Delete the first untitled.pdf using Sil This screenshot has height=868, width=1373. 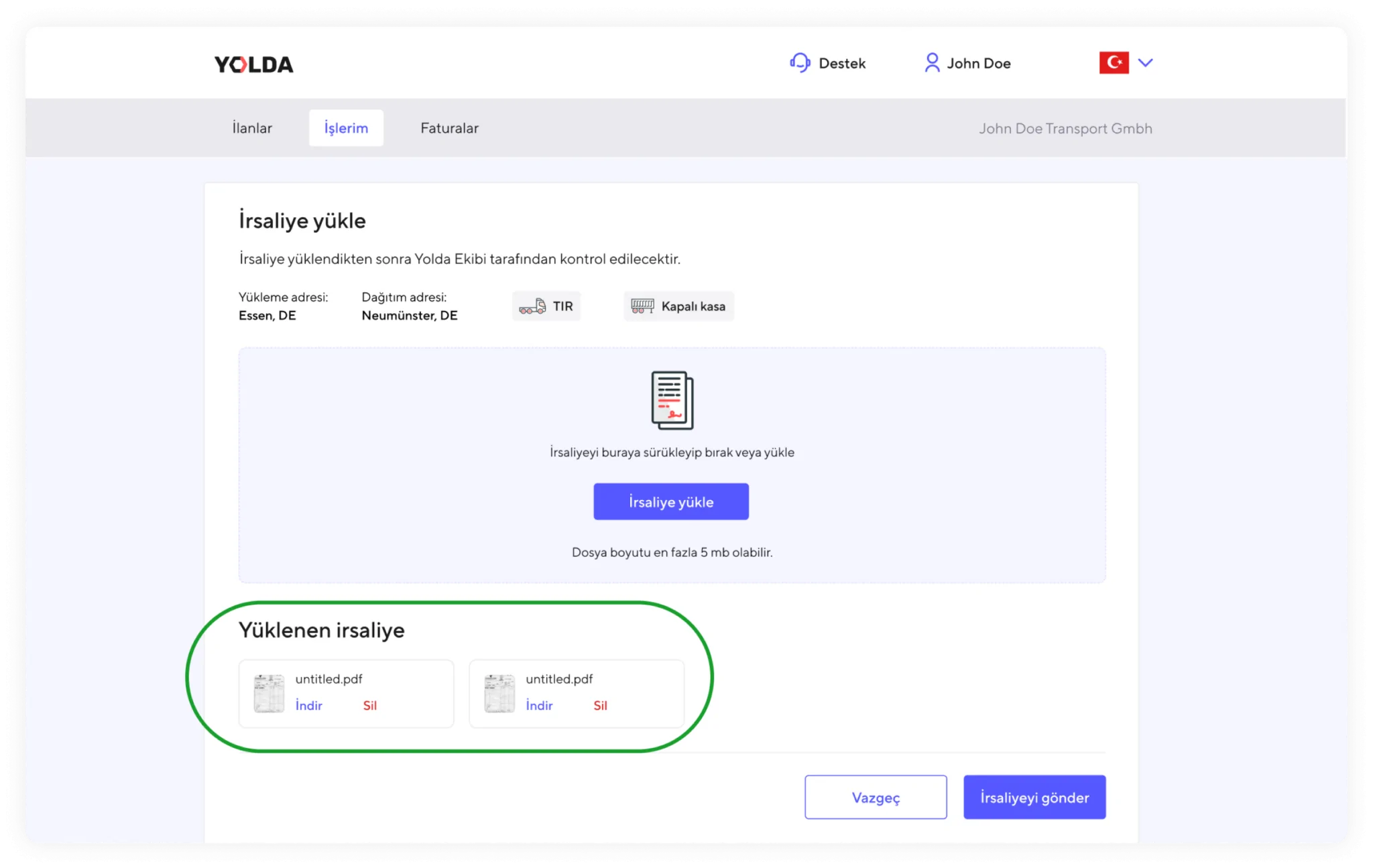369,705
